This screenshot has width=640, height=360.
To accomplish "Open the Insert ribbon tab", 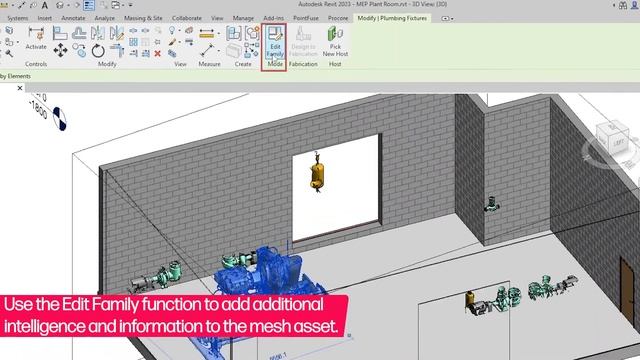I will click(44, 18).
